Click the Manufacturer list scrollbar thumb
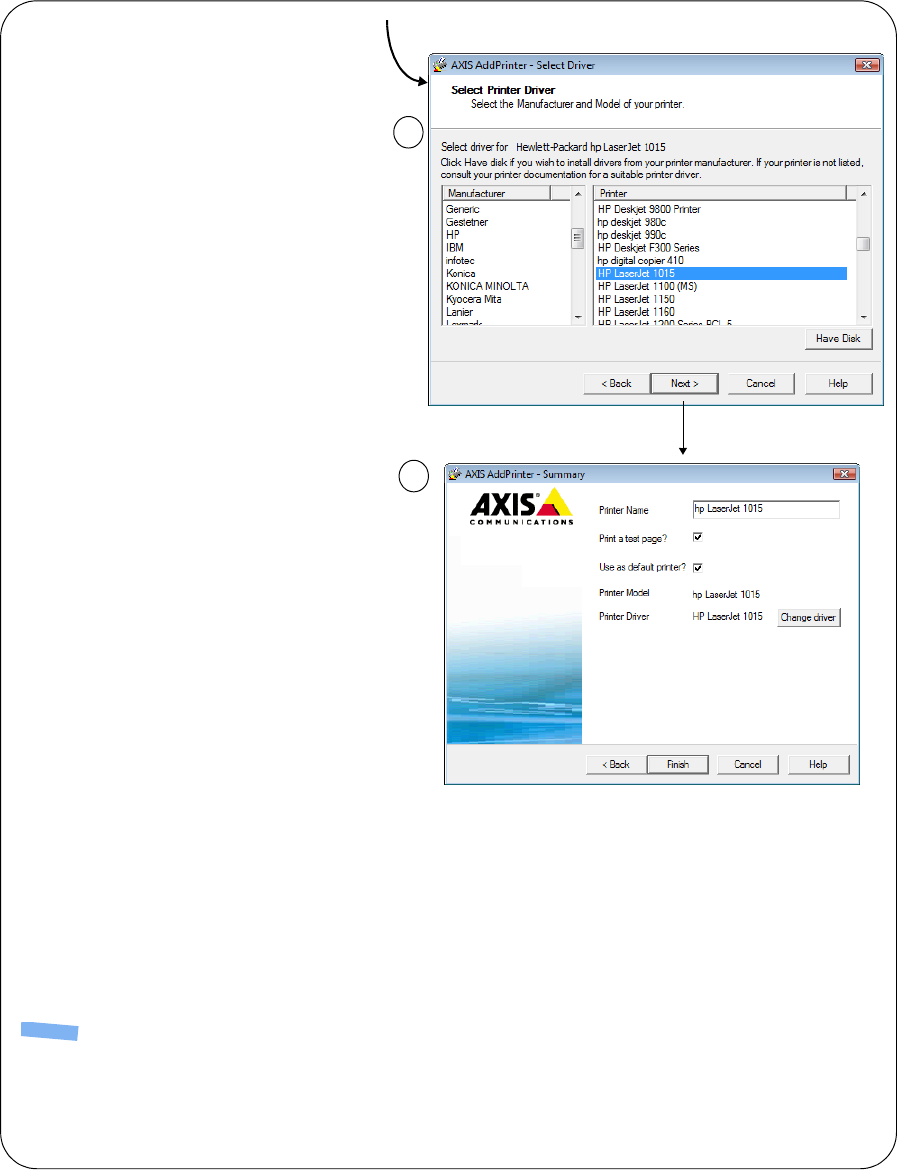The image size is (897, 1170). click(578, 239)
